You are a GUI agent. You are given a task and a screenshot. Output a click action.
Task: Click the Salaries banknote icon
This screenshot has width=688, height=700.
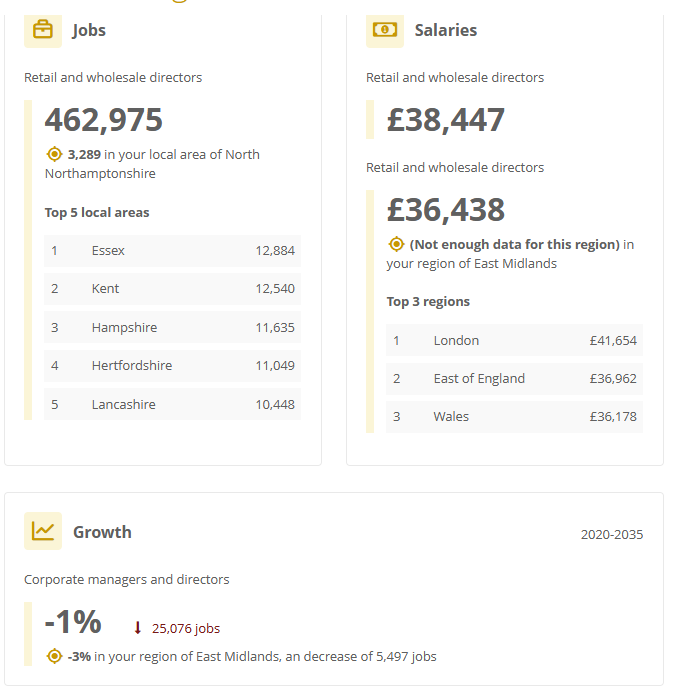tap(385, 30)
